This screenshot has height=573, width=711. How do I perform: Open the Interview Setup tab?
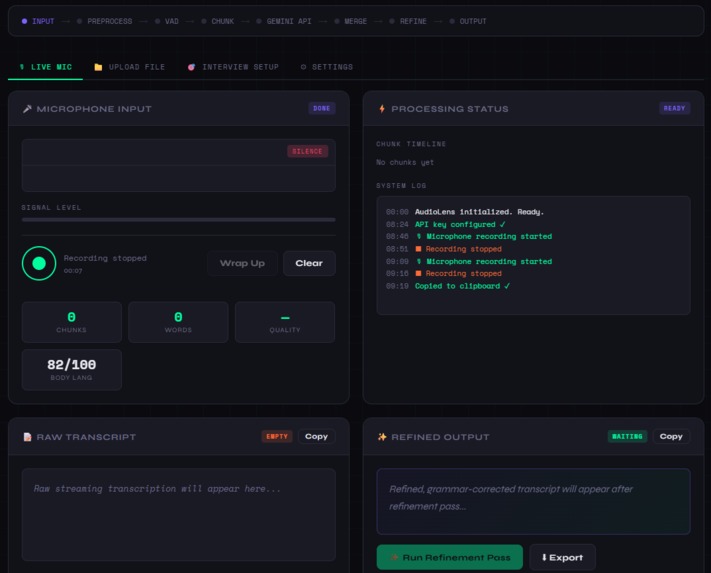pyautogui.click(x=233, y=67)
